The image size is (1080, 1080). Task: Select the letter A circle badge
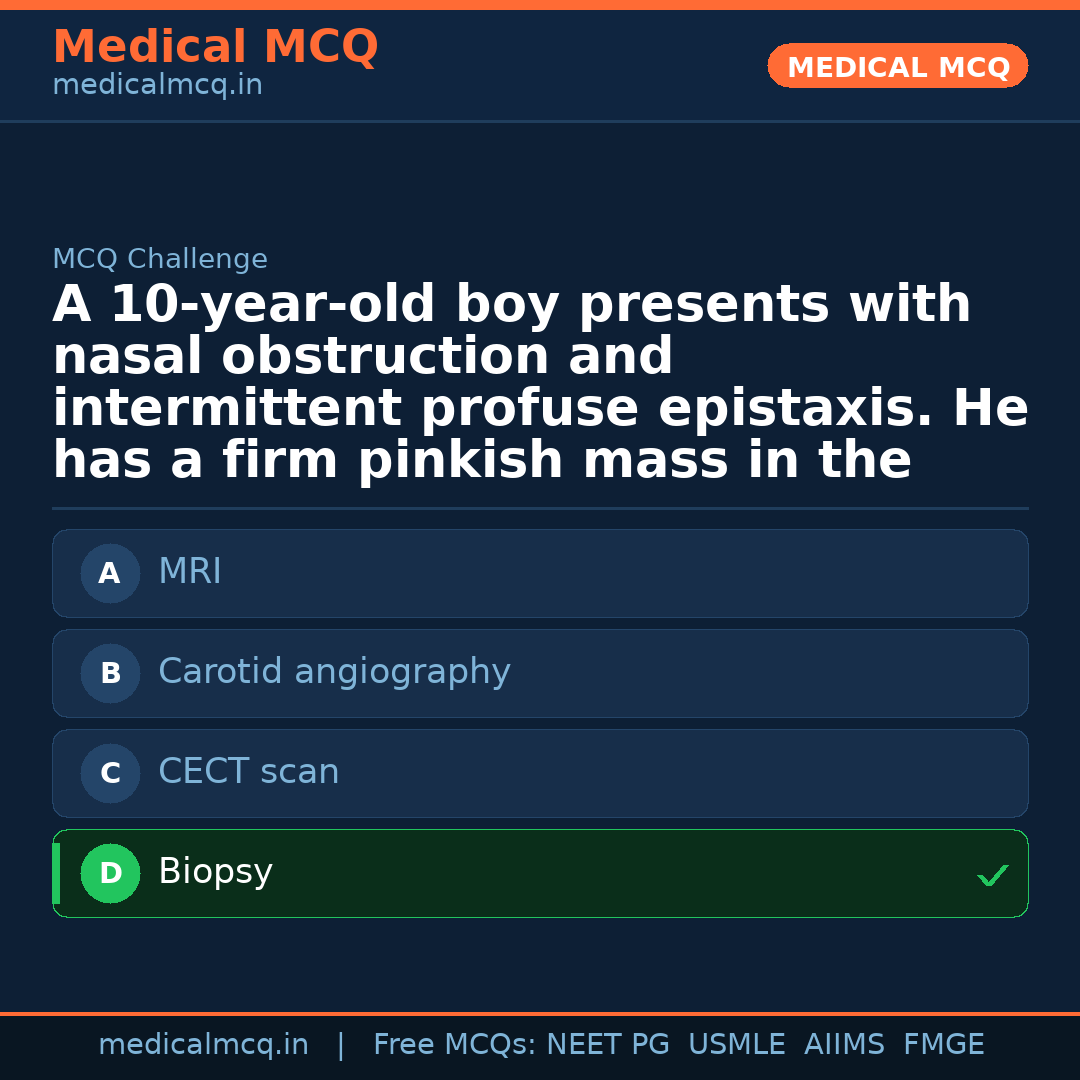pos(110,573)
